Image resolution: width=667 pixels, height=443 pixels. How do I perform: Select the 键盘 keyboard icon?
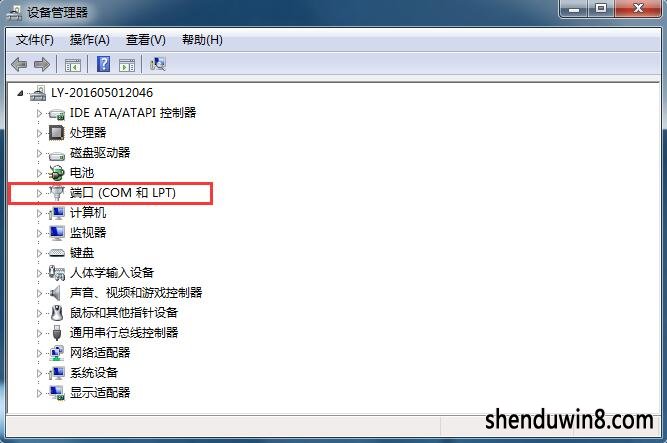[56, 253]
